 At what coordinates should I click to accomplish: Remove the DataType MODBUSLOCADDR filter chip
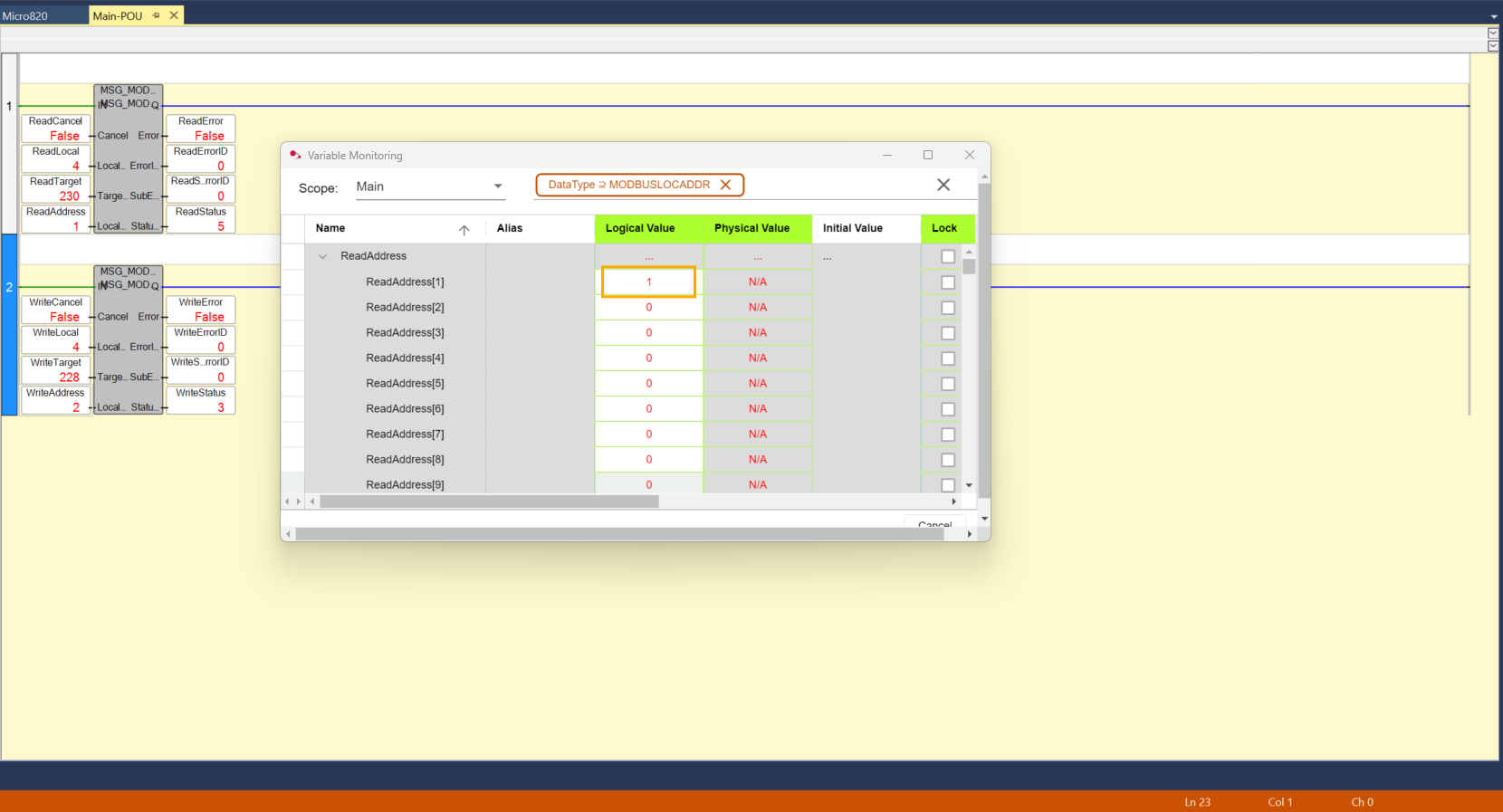725,185
